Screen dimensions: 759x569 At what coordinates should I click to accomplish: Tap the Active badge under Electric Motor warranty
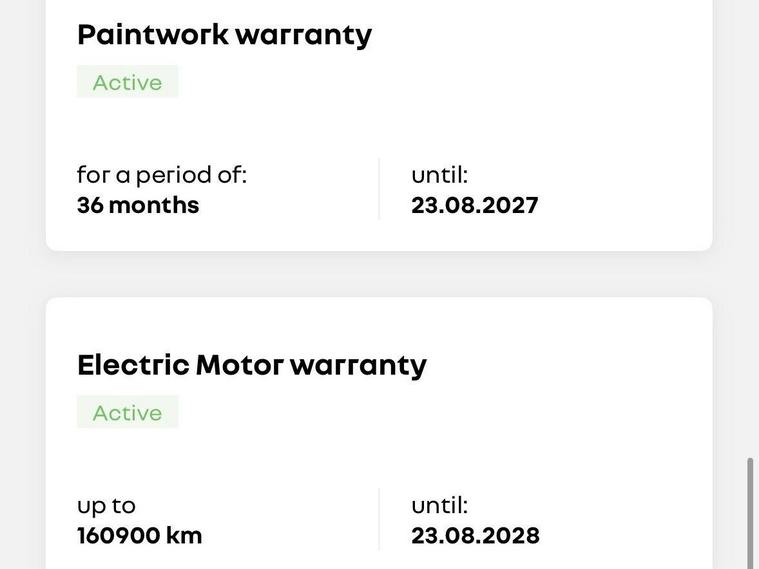point(127,412)
